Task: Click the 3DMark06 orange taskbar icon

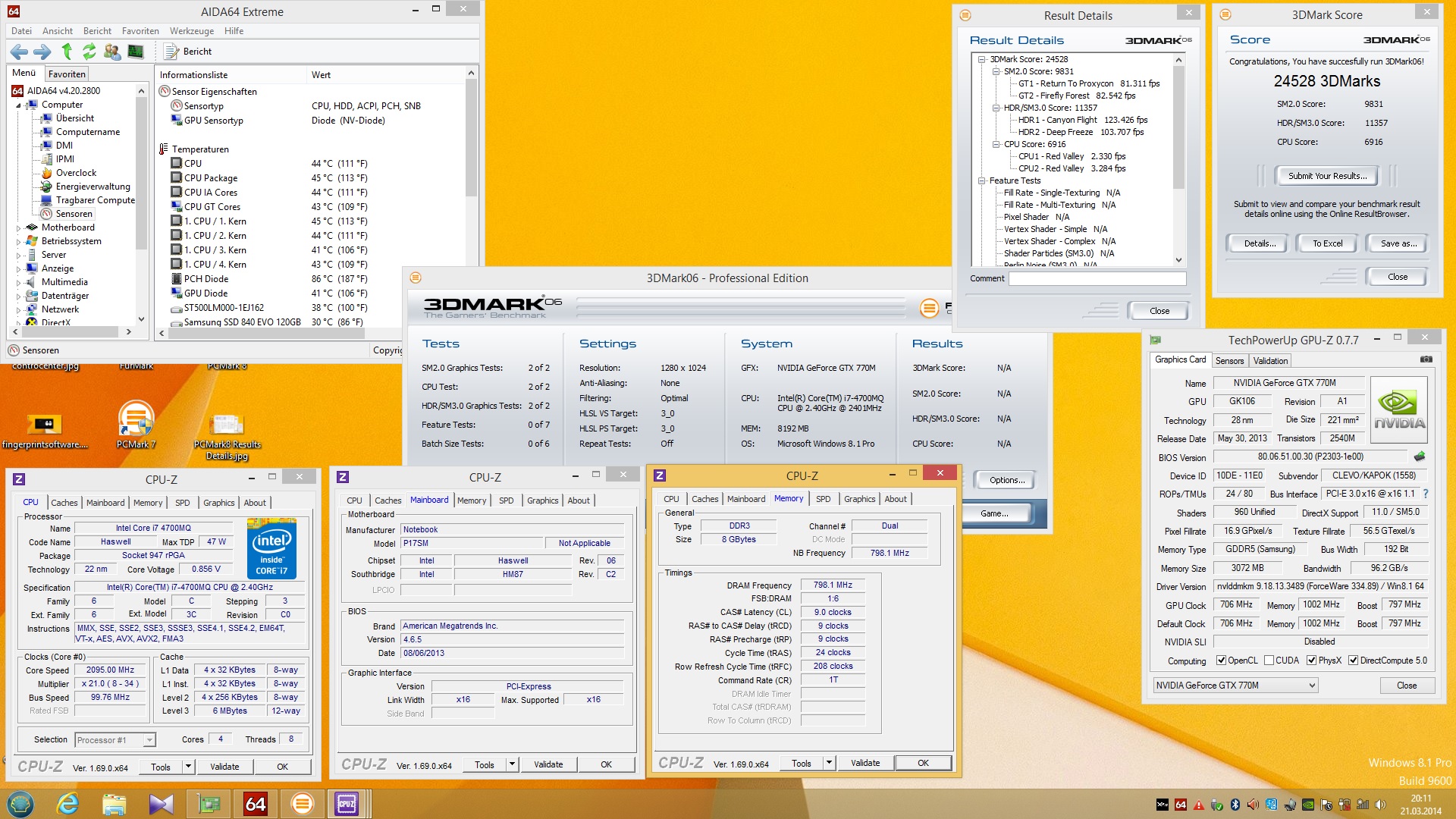Action: point(302,804)
